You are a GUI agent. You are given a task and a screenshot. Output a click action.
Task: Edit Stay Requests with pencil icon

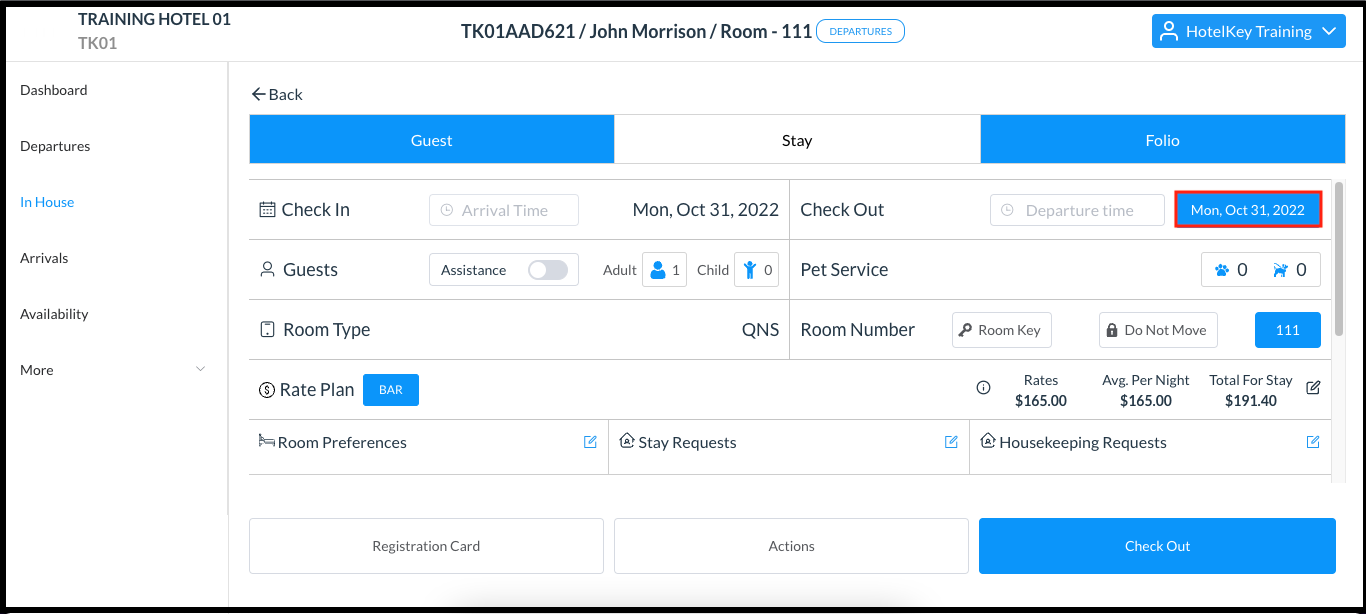(x=952, y=442)
